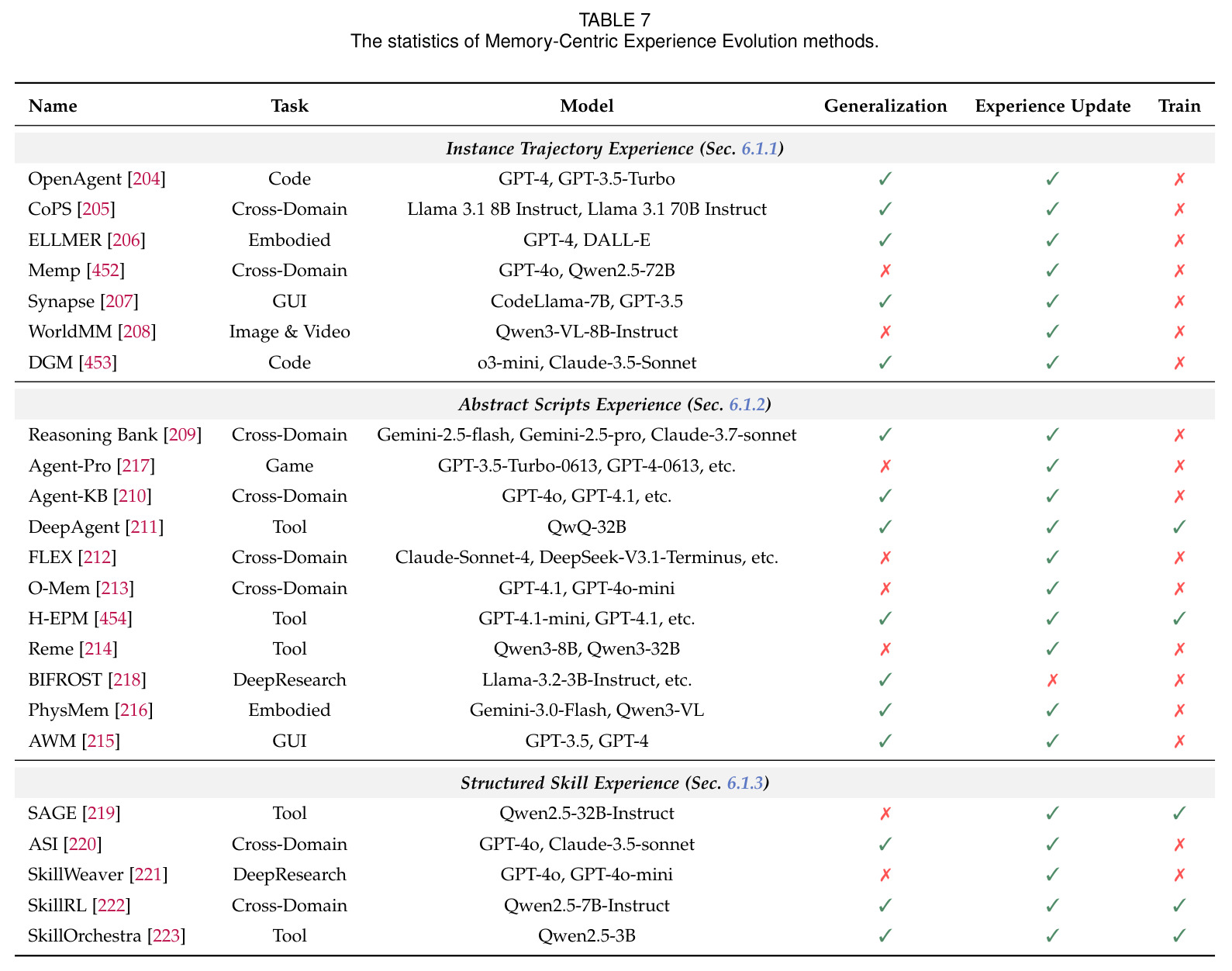Click the Experience Update column header

(x=1053, y=106)
